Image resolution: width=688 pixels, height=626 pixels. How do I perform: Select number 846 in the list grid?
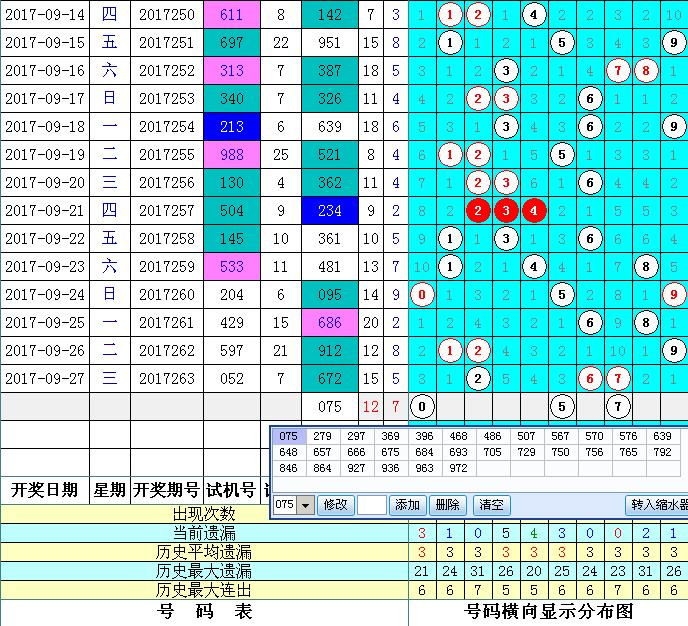[x=288, y=468]
